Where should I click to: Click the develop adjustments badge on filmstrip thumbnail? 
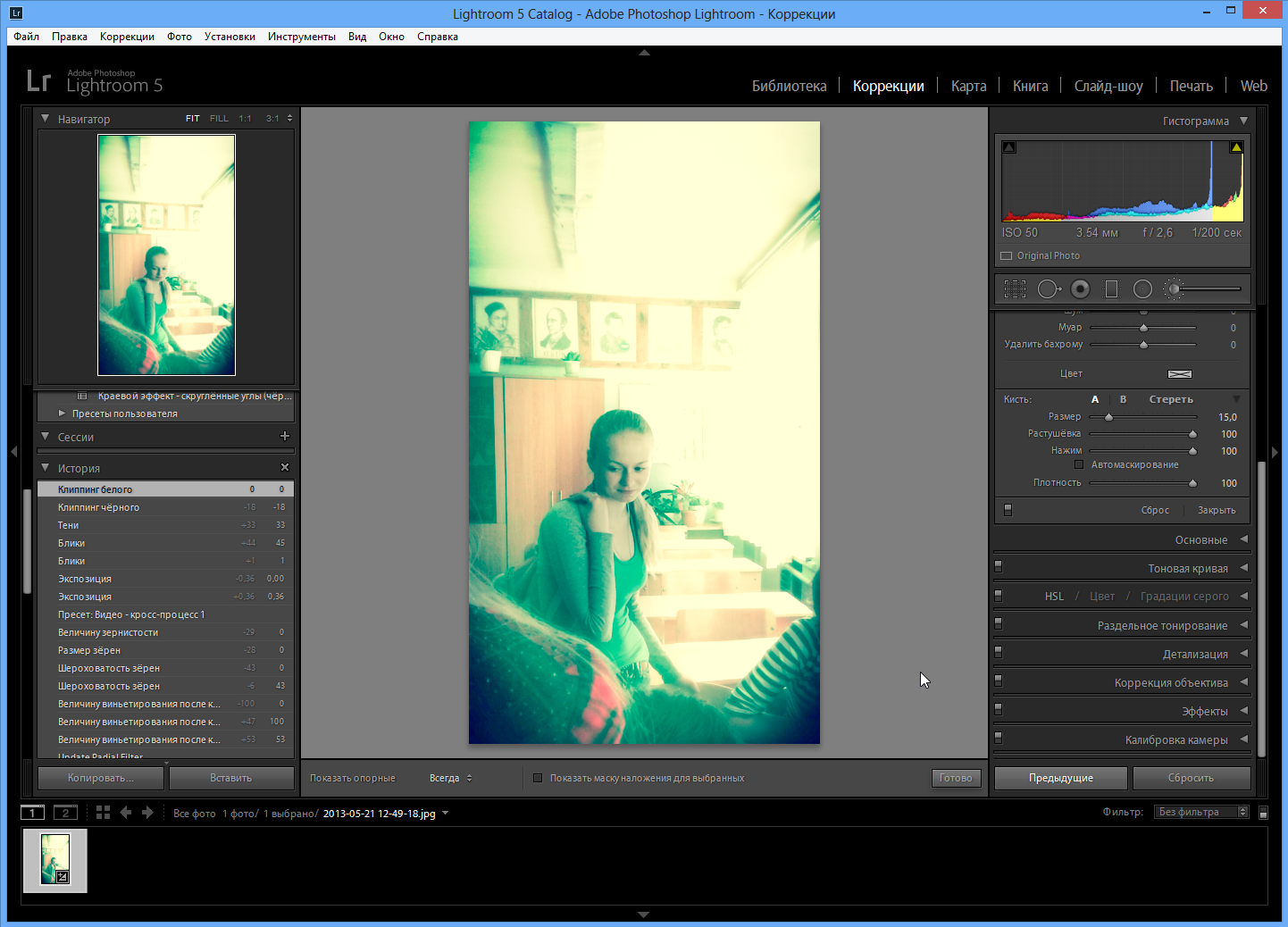coord(63,877)
